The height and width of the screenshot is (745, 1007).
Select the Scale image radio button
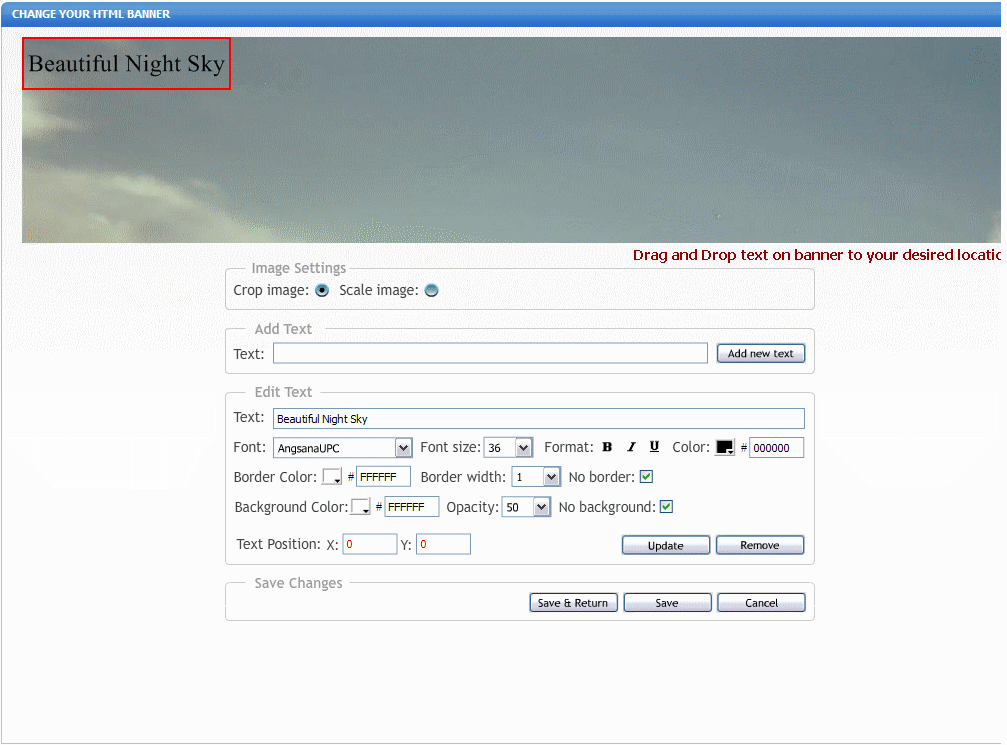[x=432, y=290]
